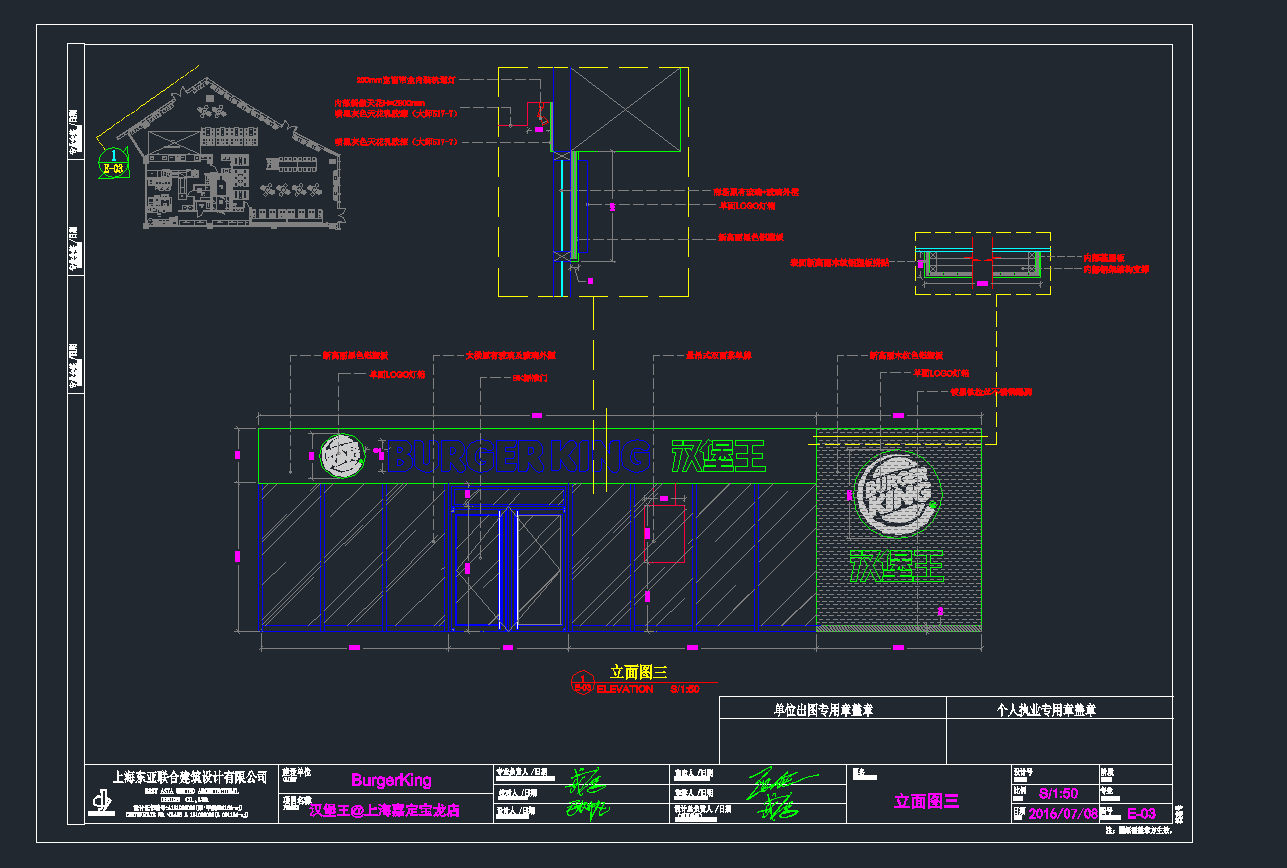Click the design company logo in the title block

[x=99, y=803]
